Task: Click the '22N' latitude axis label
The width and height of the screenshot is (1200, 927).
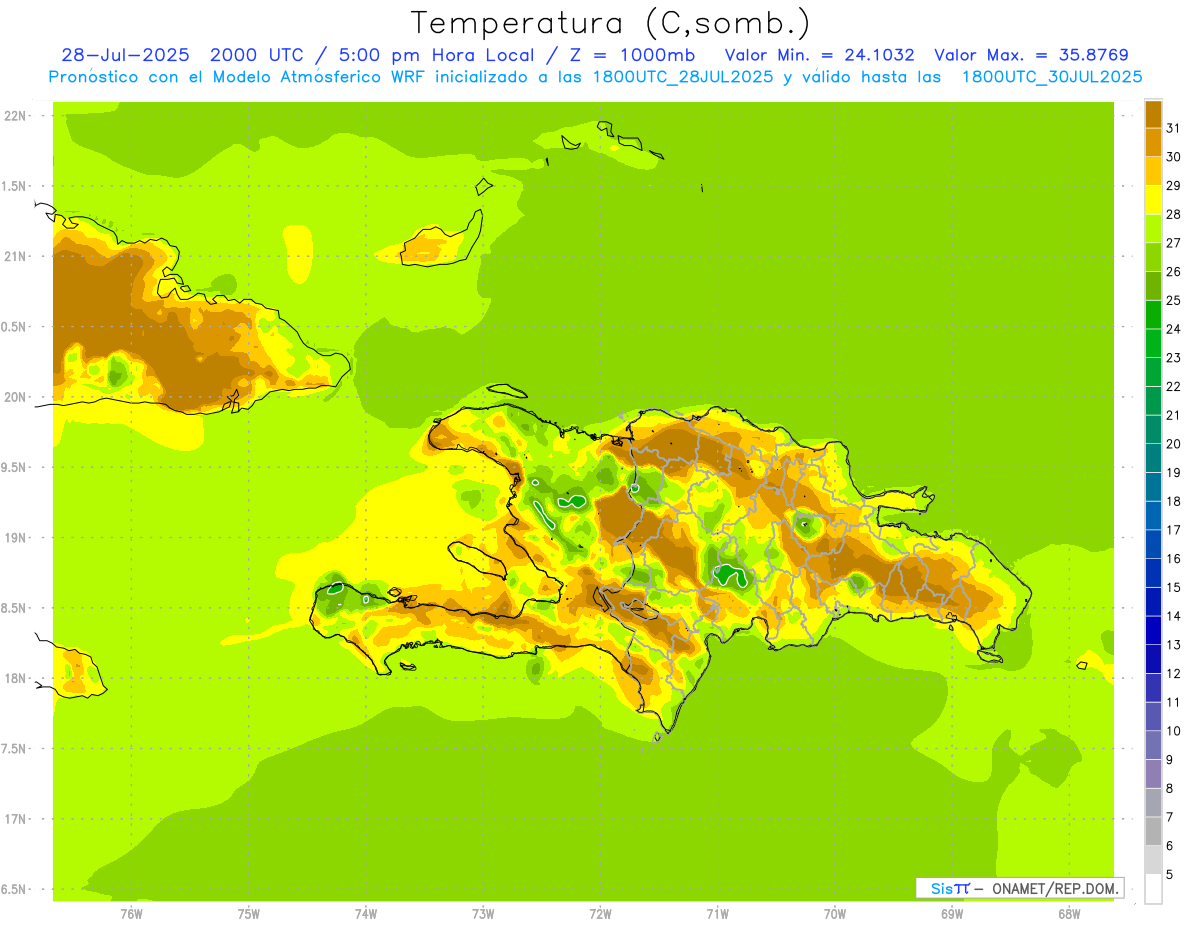Action: coord(14,116)
